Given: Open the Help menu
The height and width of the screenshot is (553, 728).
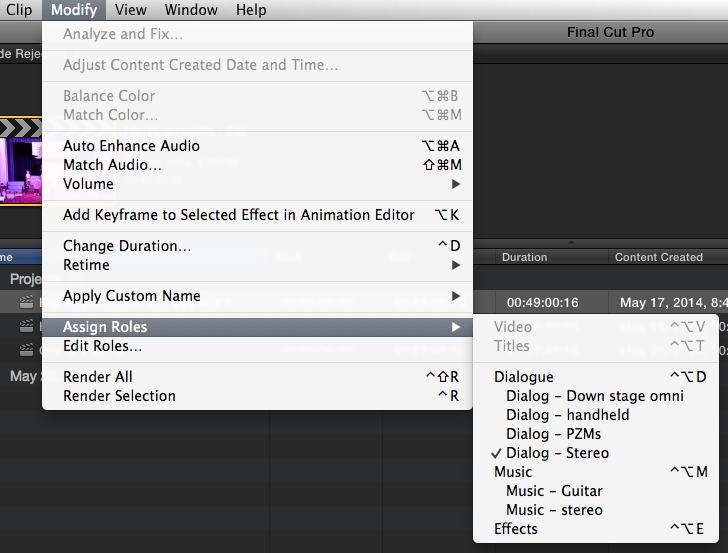Looking at the screenshot, I should click(251, 10).
